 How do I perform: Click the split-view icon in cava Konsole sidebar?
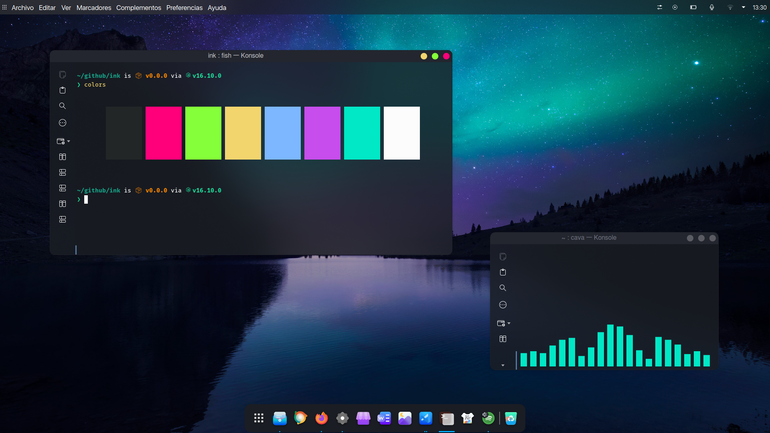(502, 339)
